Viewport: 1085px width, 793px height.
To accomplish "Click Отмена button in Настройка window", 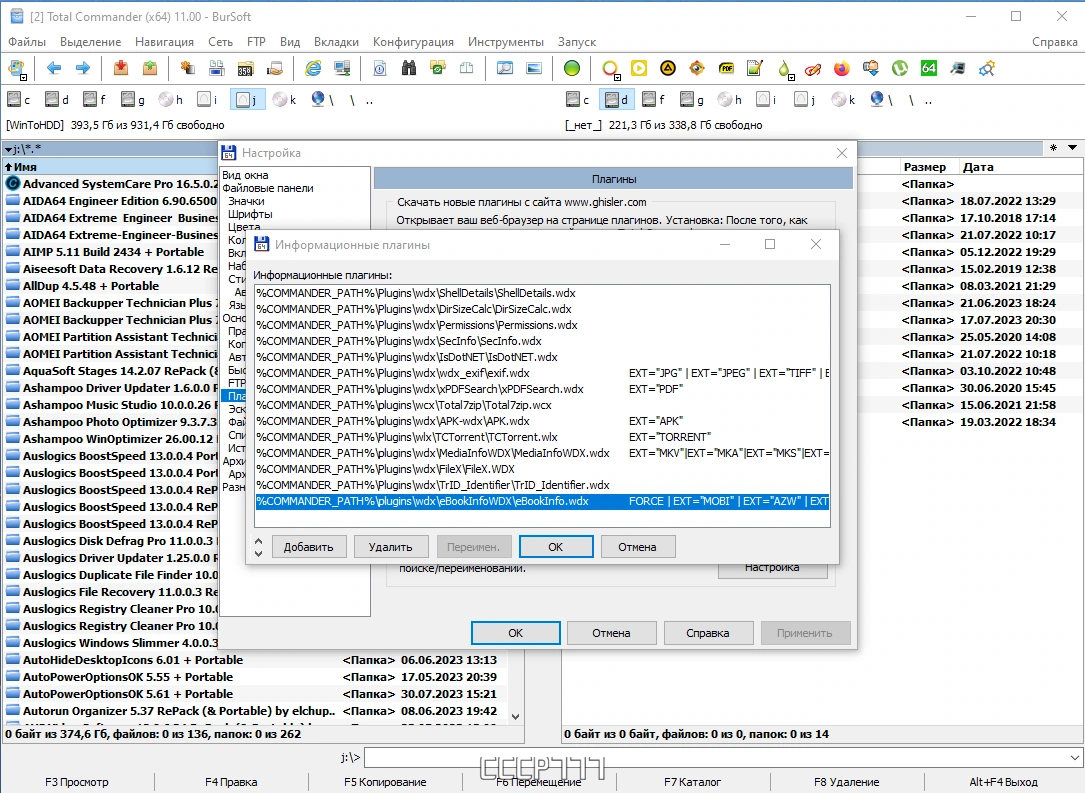I will [x=611, y=632].
